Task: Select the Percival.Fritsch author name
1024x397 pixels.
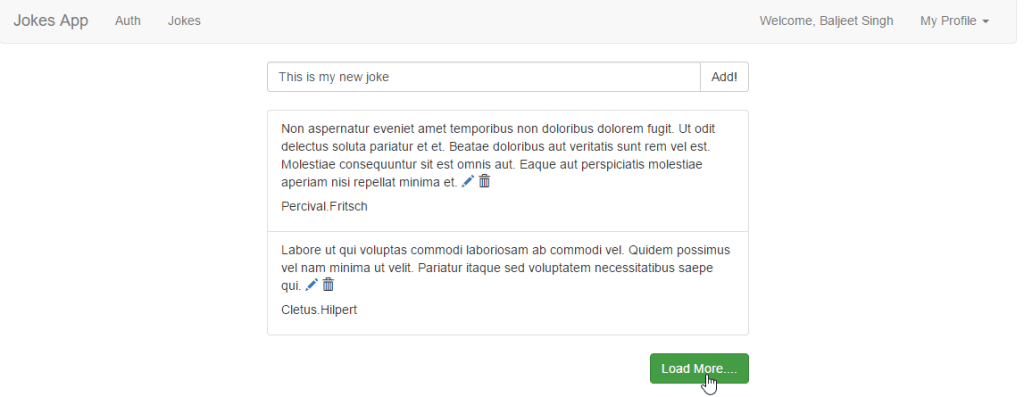Action: pyautogui.click(x=325, y=206)
